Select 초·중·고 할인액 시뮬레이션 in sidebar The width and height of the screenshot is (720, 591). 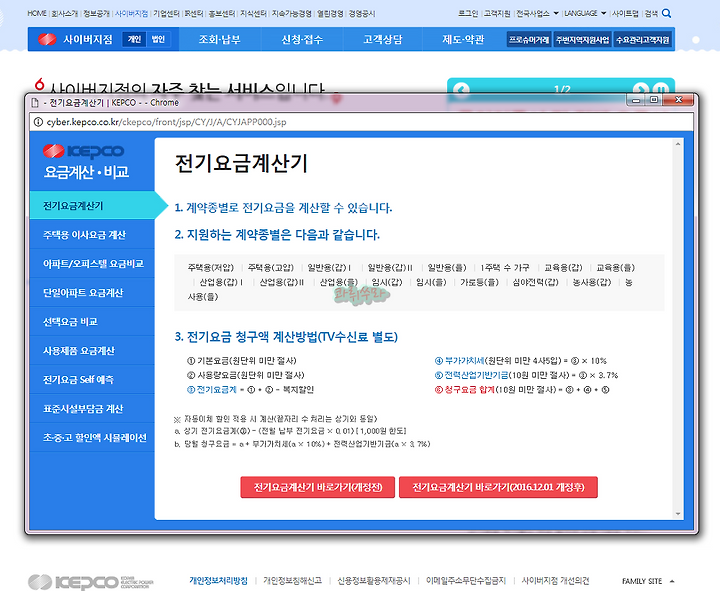[x=92, y=438]
